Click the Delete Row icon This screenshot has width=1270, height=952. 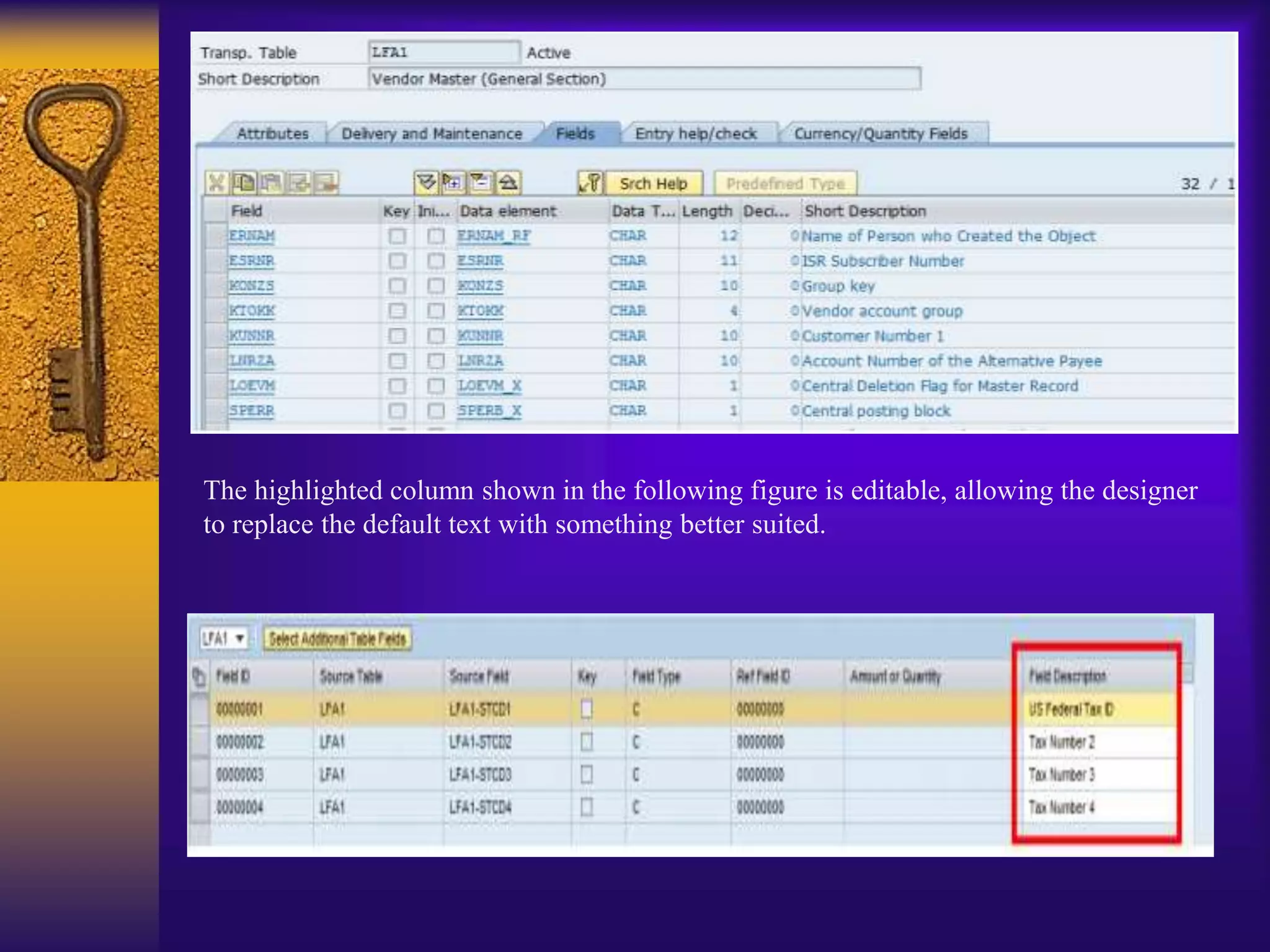[326, 183]
